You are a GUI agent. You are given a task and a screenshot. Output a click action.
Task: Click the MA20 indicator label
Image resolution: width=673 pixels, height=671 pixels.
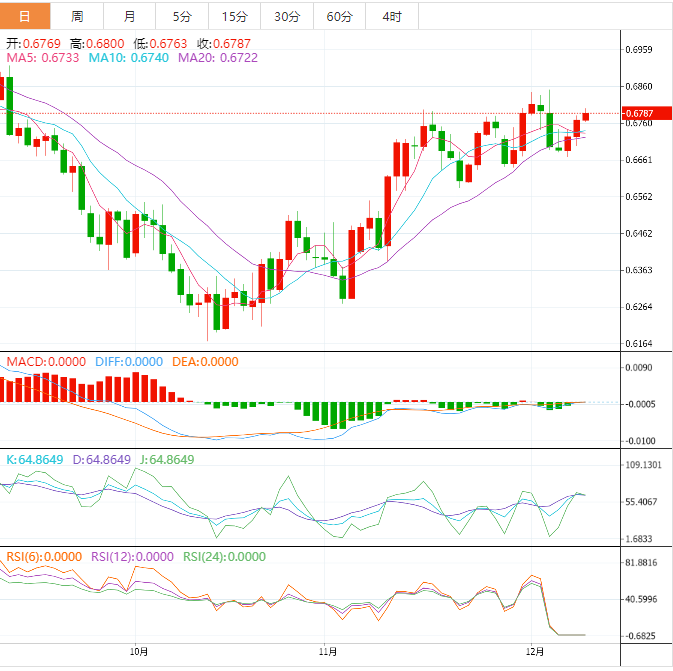pyautogui.click(x=217, y=59)
